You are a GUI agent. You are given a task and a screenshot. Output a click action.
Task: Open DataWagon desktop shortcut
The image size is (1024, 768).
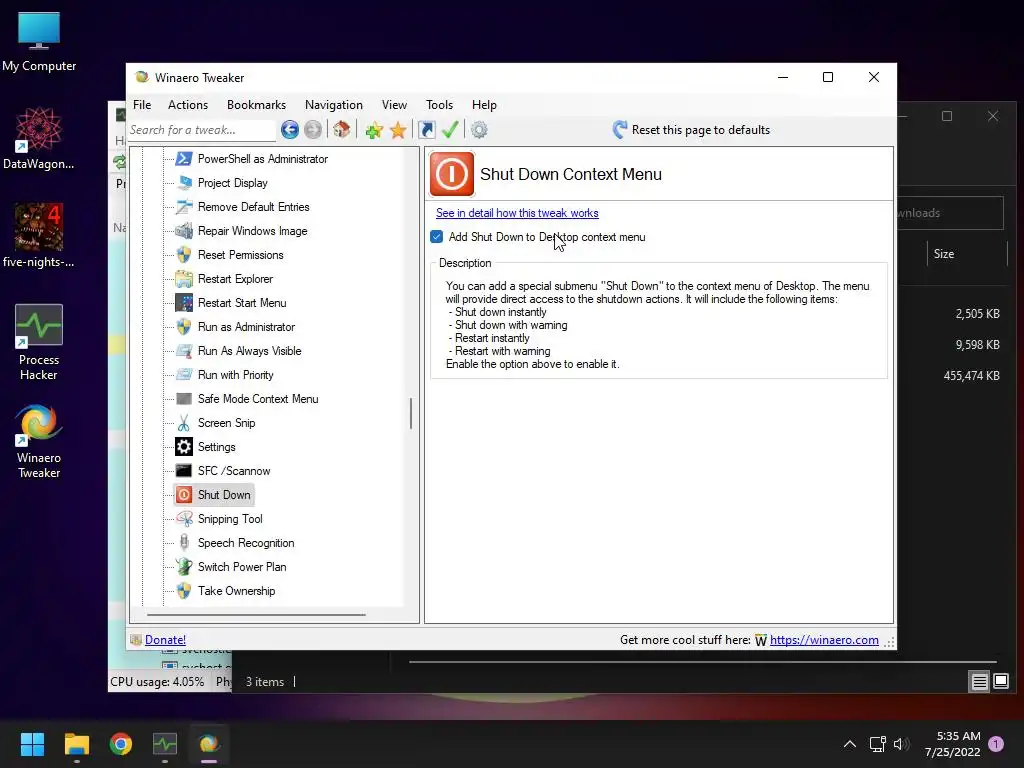[x=39, y=138]
